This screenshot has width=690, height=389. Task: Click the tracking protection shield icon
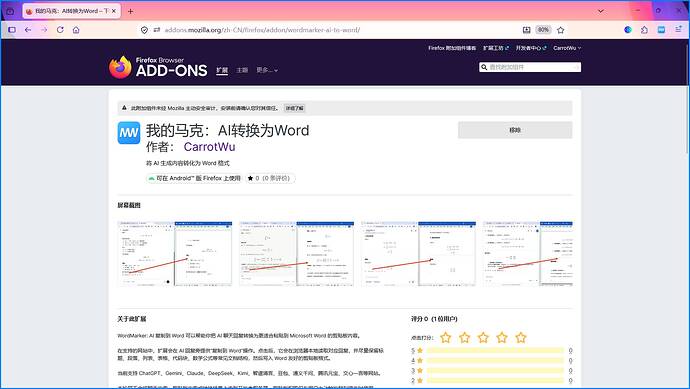tap(144, 30)
